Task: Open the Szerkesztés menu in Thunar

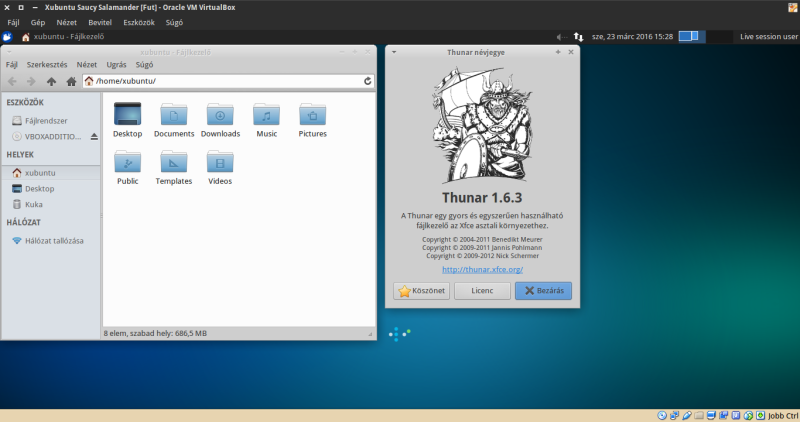Action: coord(47,65)
